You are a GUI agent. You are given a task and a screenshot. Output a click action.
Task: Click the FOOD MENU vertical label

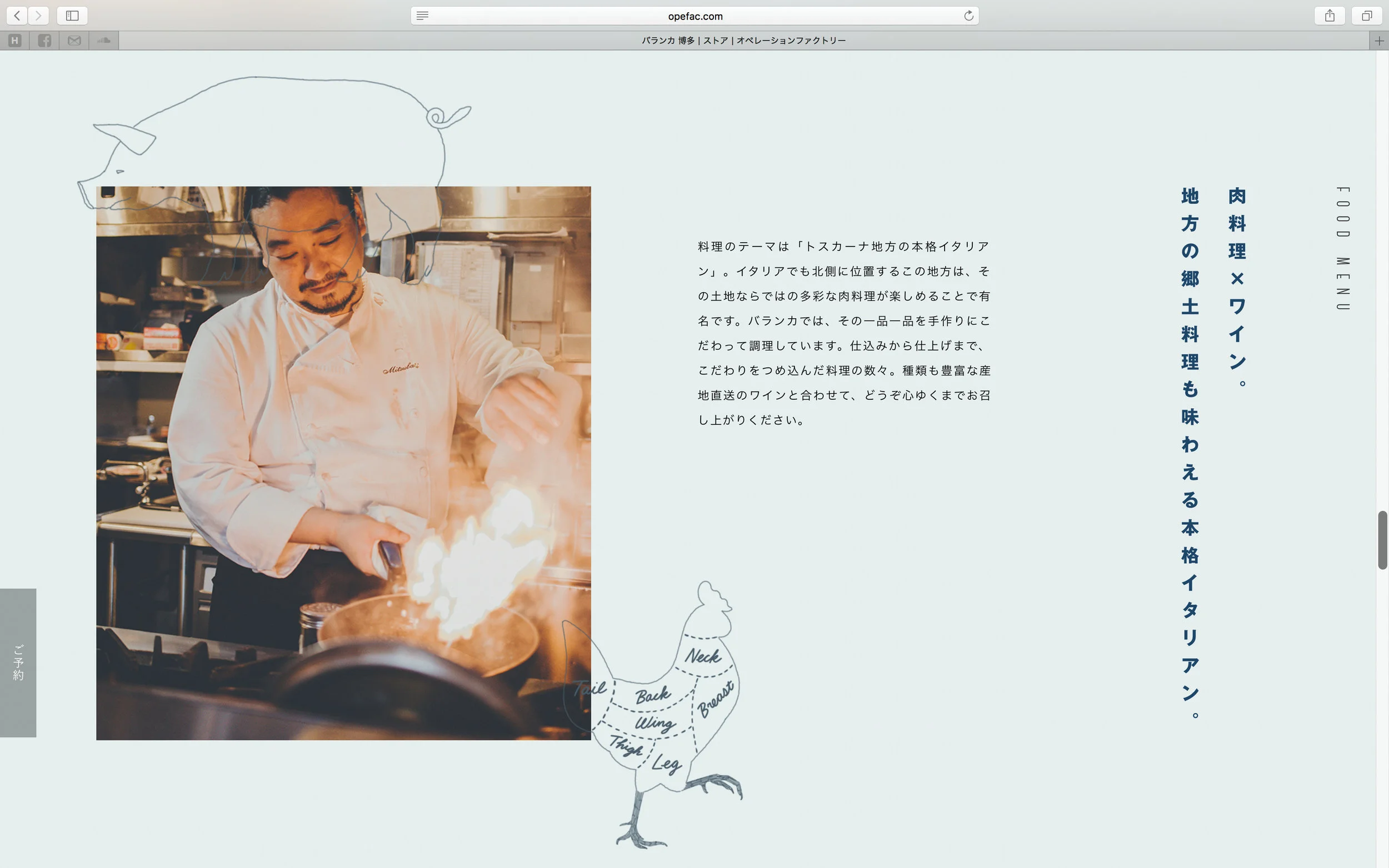(x=1342, y=248)
